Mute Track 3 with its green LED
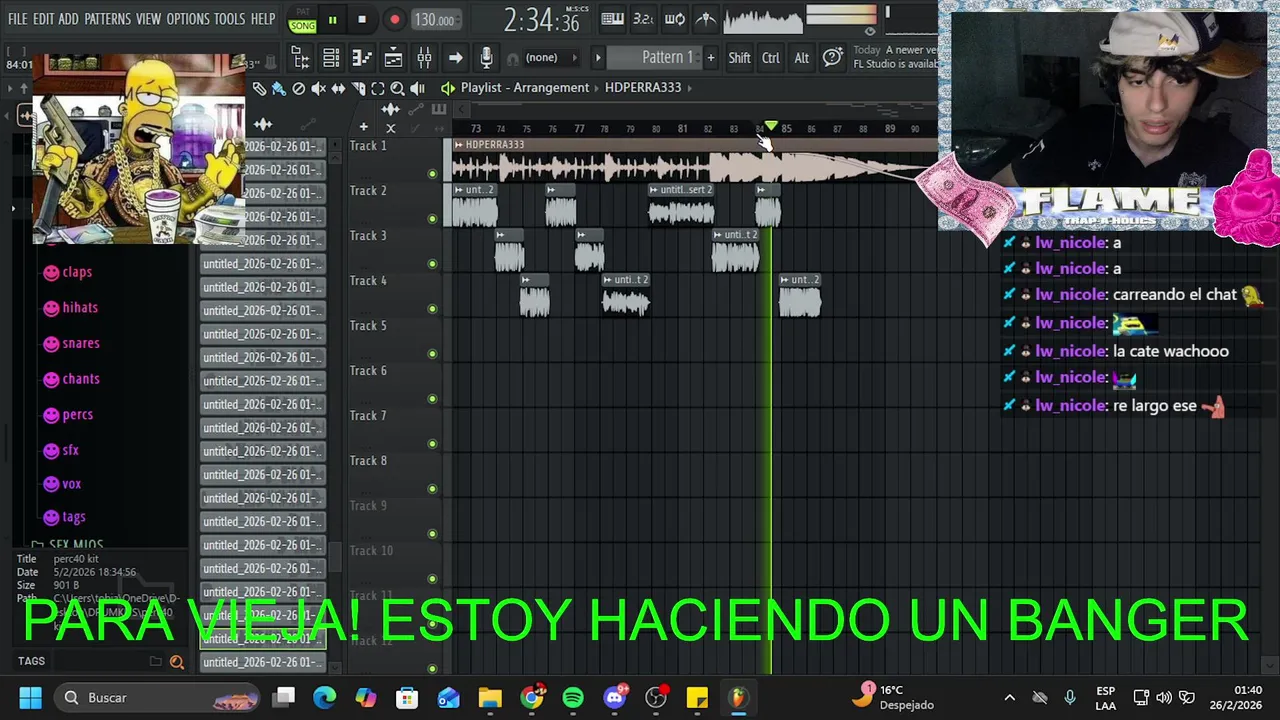This screenshot has height=720, width=1280. coord(432,264)
